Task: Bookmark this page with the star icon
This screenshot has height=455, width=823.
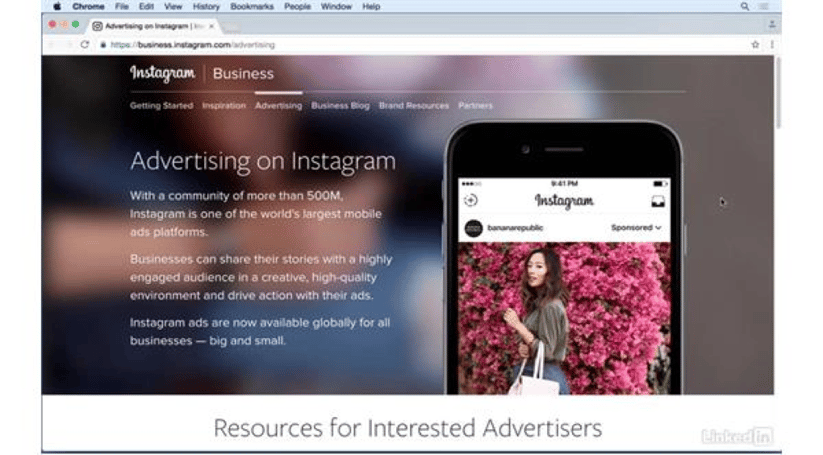Action: click(755, 45)
